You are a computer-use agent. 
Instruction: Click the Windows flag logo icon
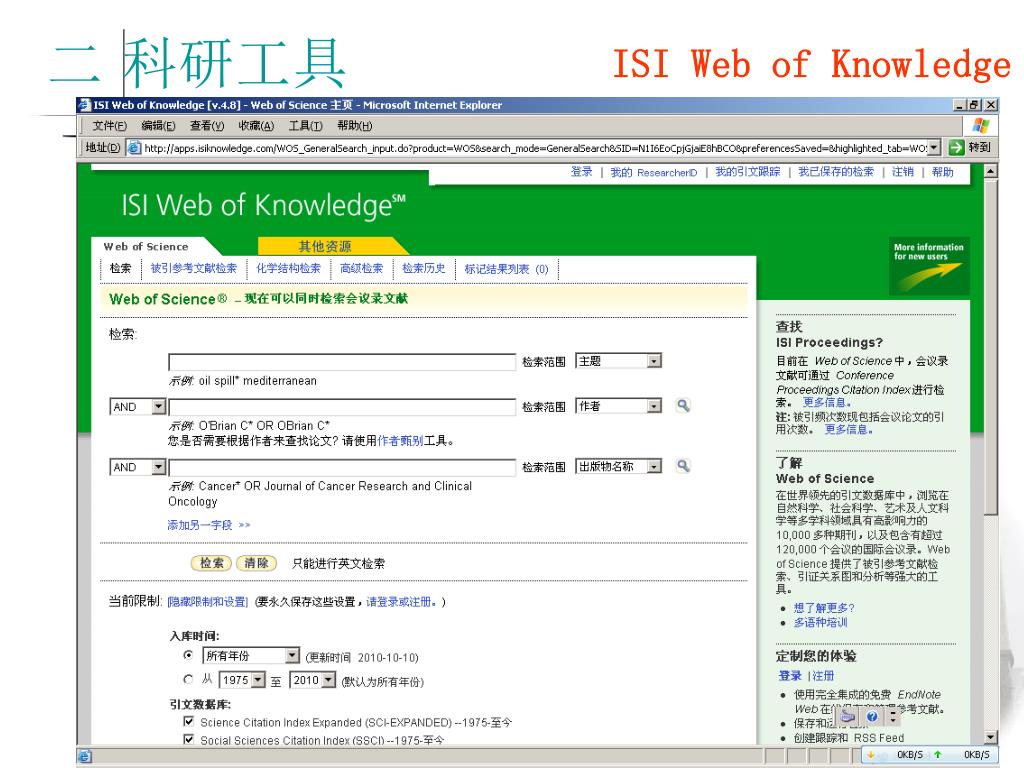(980, 125)
